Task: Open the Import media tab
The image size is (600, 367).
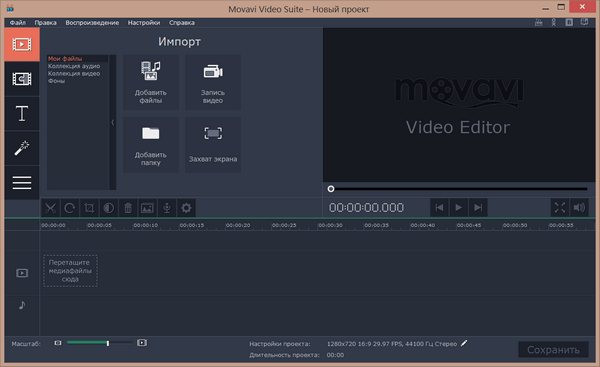Action: point(22,44)
